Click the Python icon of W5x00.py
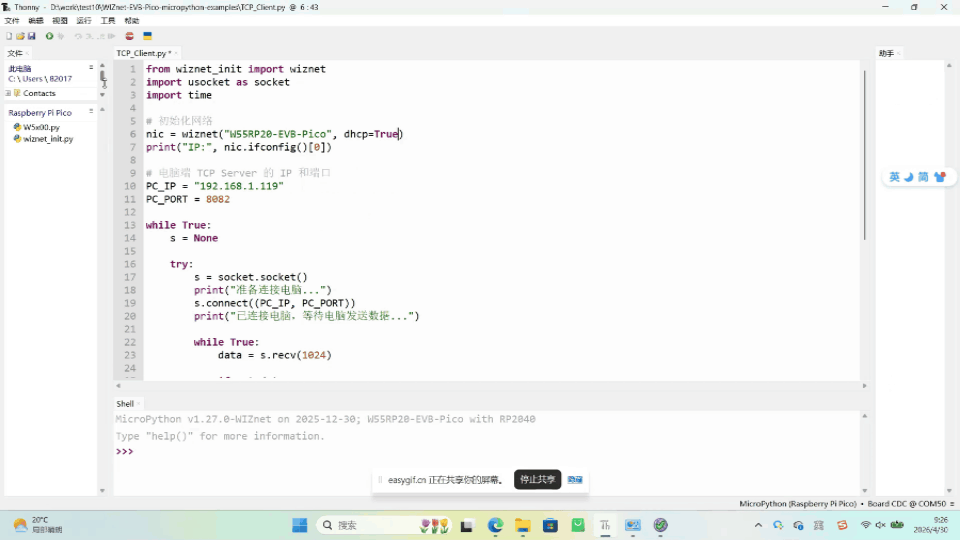The width and height of the screenshot is (960, 540). (x=17, y=127)
